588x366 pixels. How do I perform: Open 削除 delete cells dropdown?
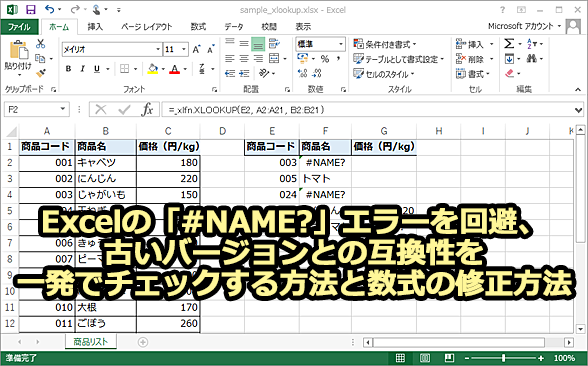click(x=474, y=59)
